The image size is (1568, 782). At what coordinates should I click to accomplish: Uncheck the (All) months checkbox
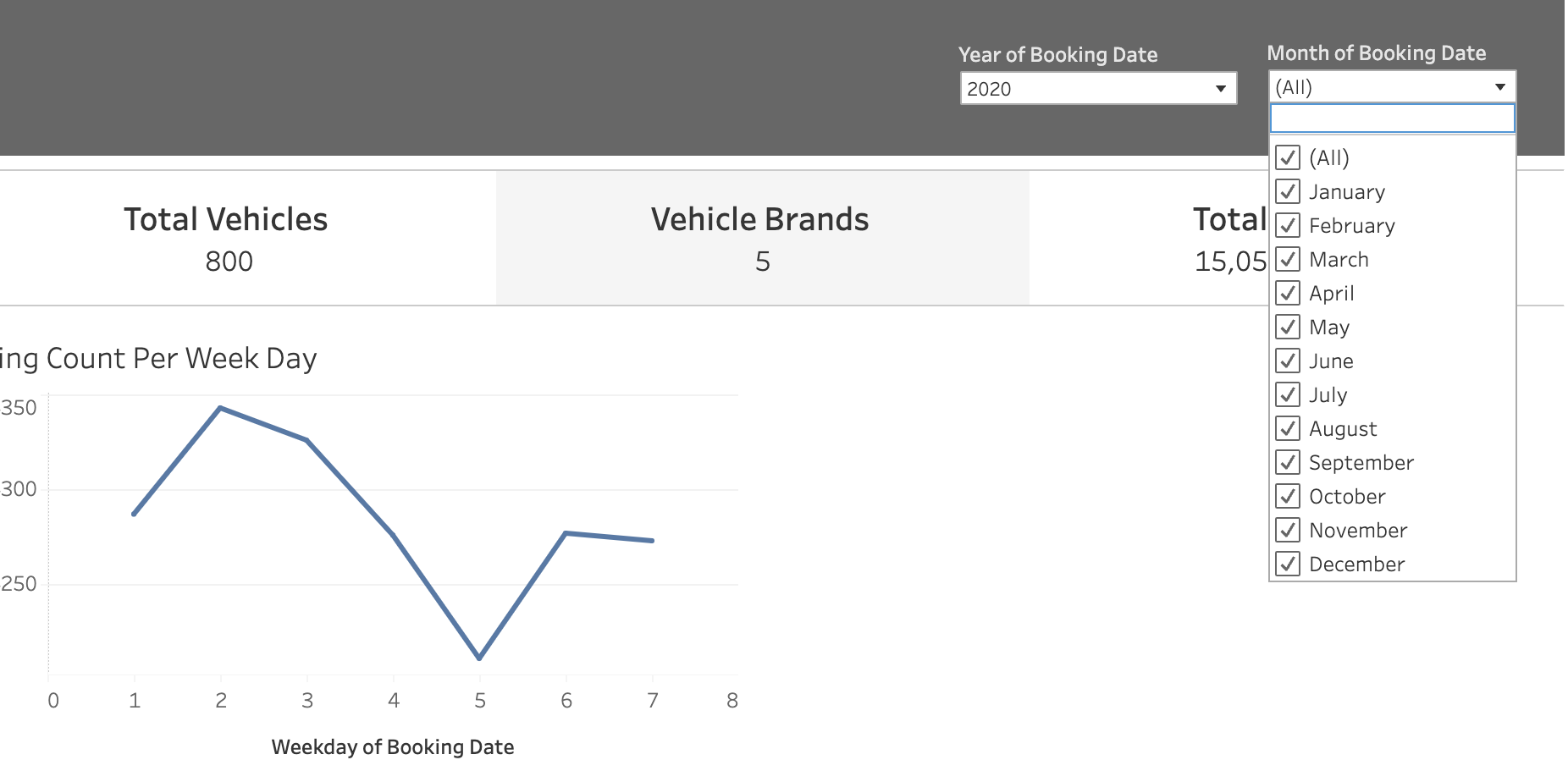click(1288, 157)
